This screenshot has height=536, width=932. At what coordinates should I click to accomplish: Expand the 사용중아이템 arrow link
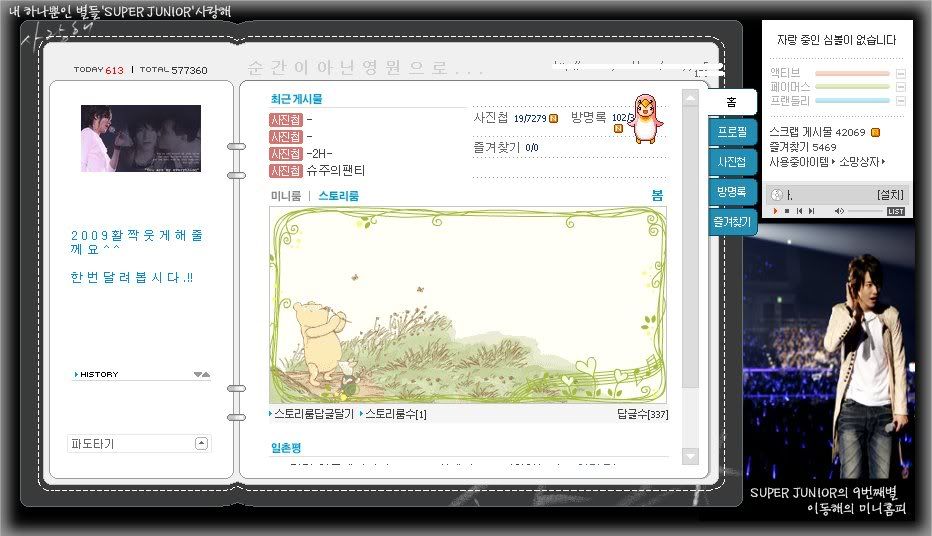point(802,162)
